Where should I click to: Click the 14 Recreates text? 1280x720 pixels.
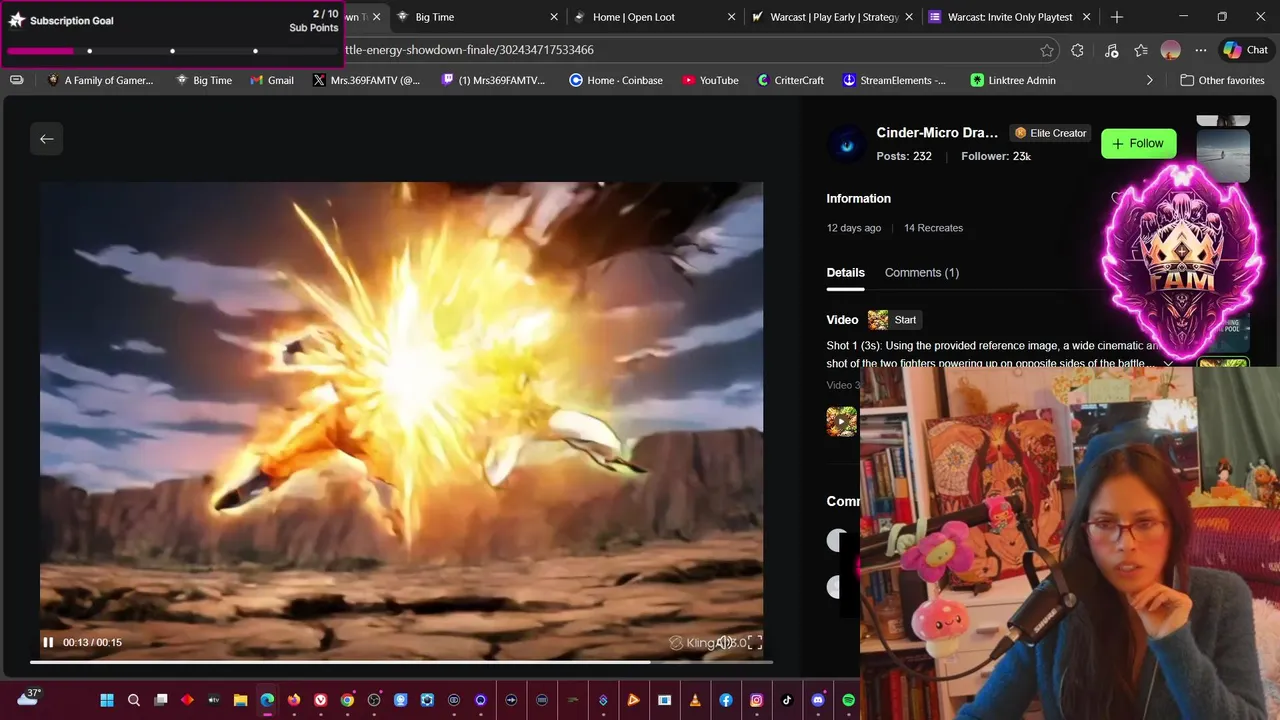point(933,228)
